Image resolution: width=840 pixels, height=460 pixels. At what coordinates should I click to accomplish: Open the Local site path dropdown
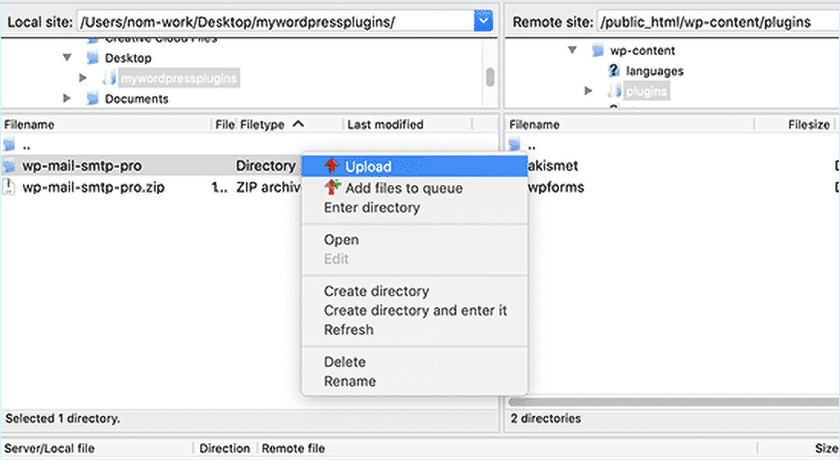pyautogui.click(x=483, y=22)
